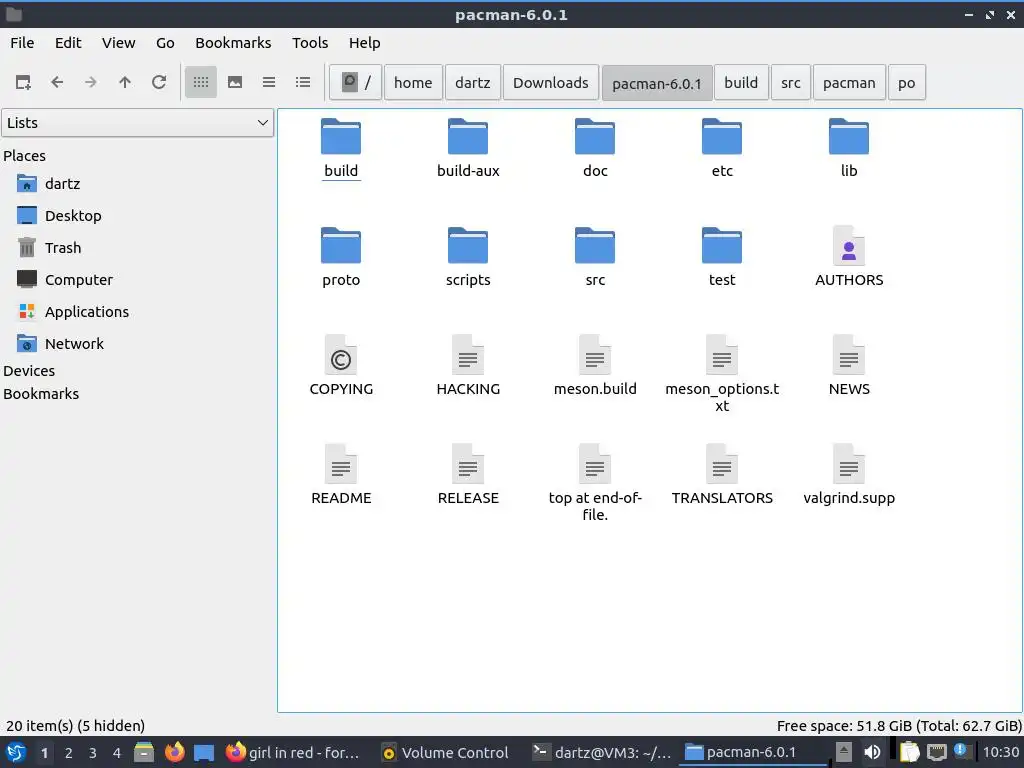Jump to src in path bar
1024x768 pixels.
click(x=791, y=82)
